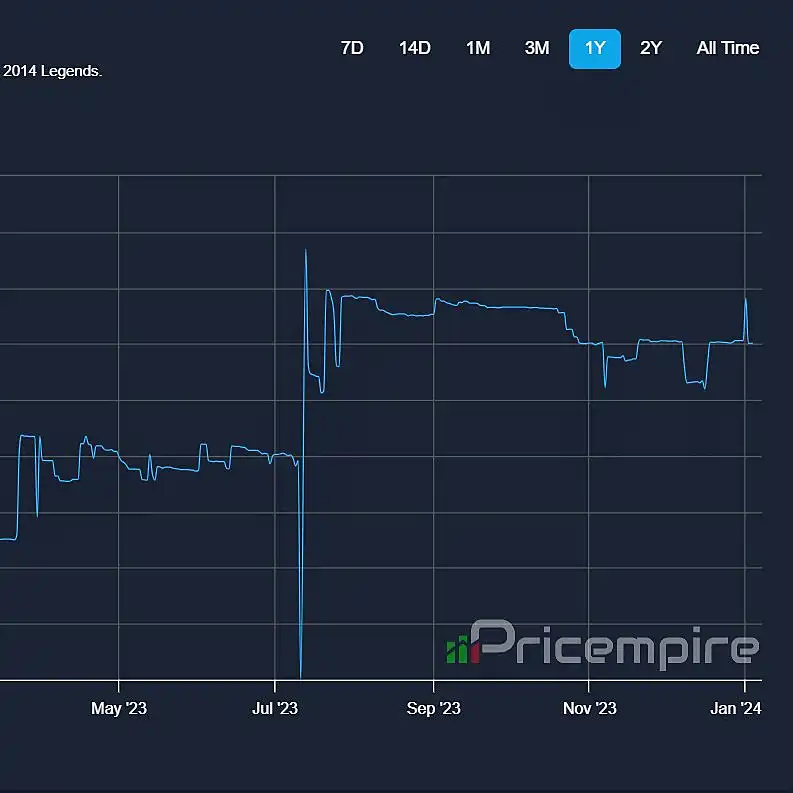
Task: Click the May '23 axis label
Action: pyautogui.click(x=119, y=708)
